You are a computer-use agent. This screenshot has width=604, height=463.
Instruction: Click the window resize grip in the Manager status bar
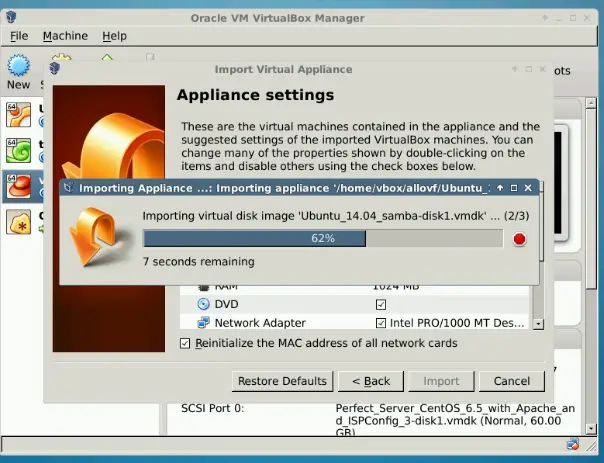(x=591, y=446)
